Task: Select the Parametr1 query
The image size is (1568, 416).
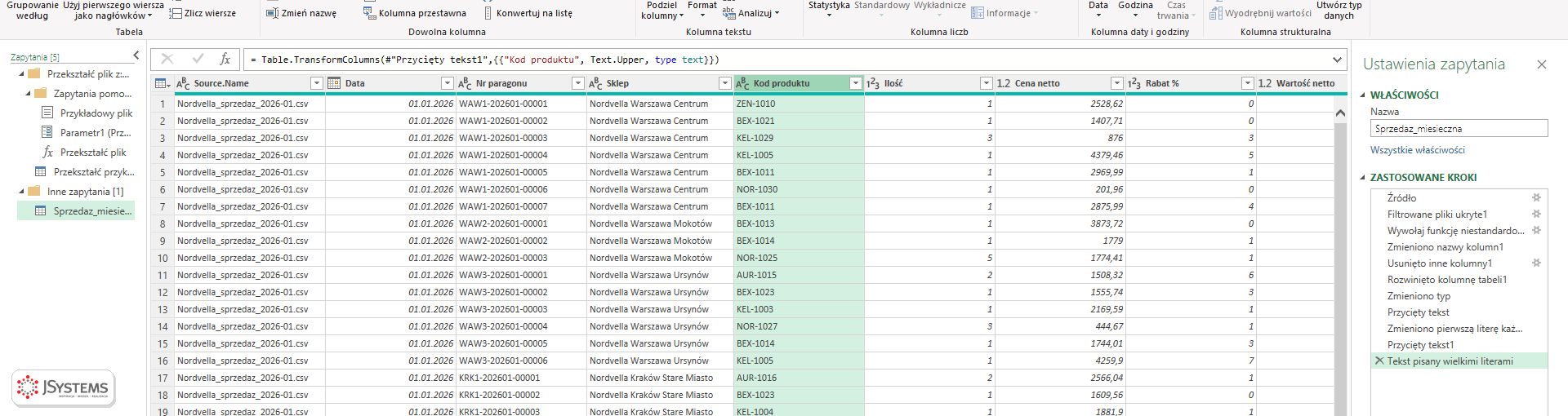Action: tap(87, 133)
